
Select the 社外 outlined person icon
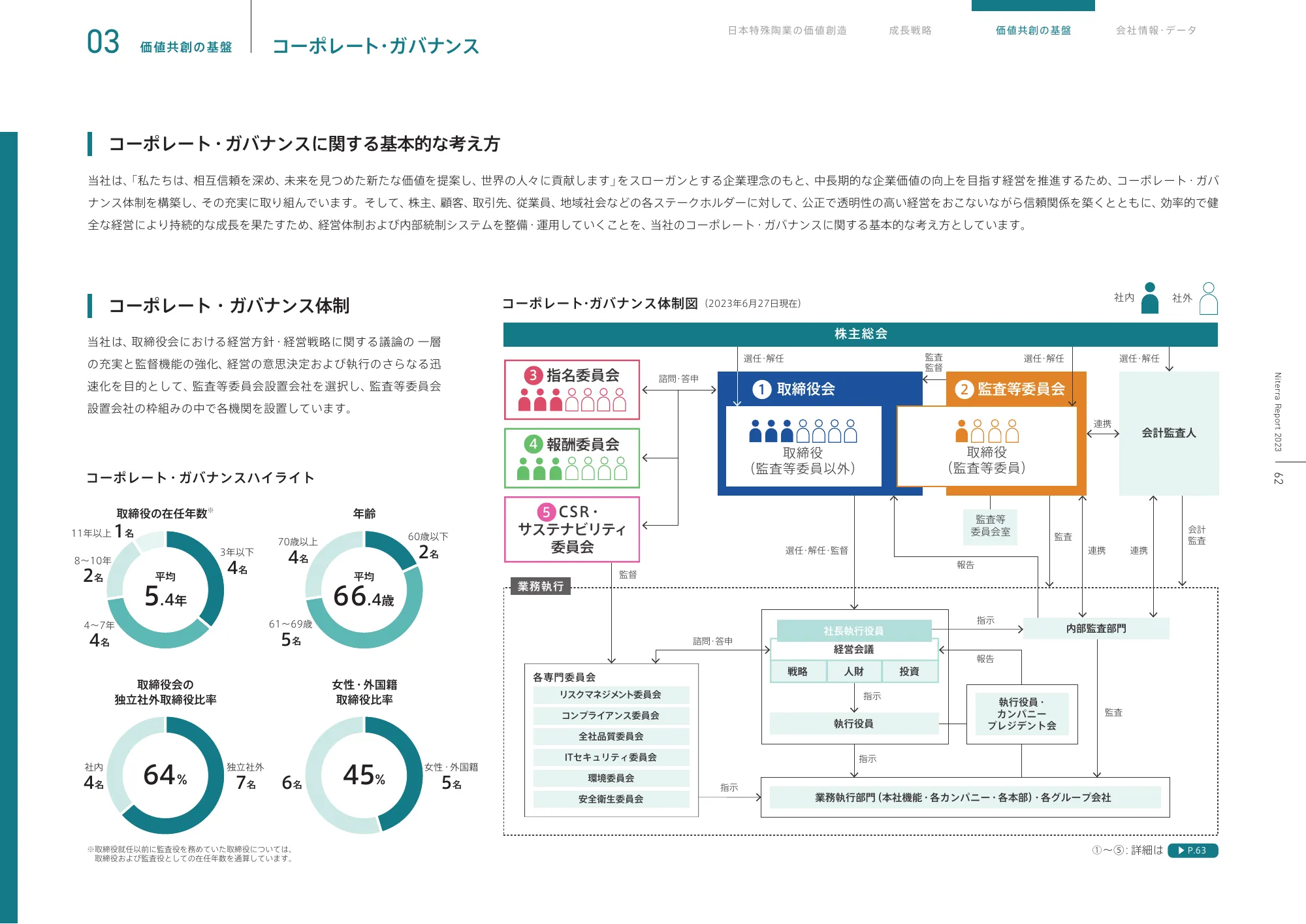click(x=1209, y=300)
